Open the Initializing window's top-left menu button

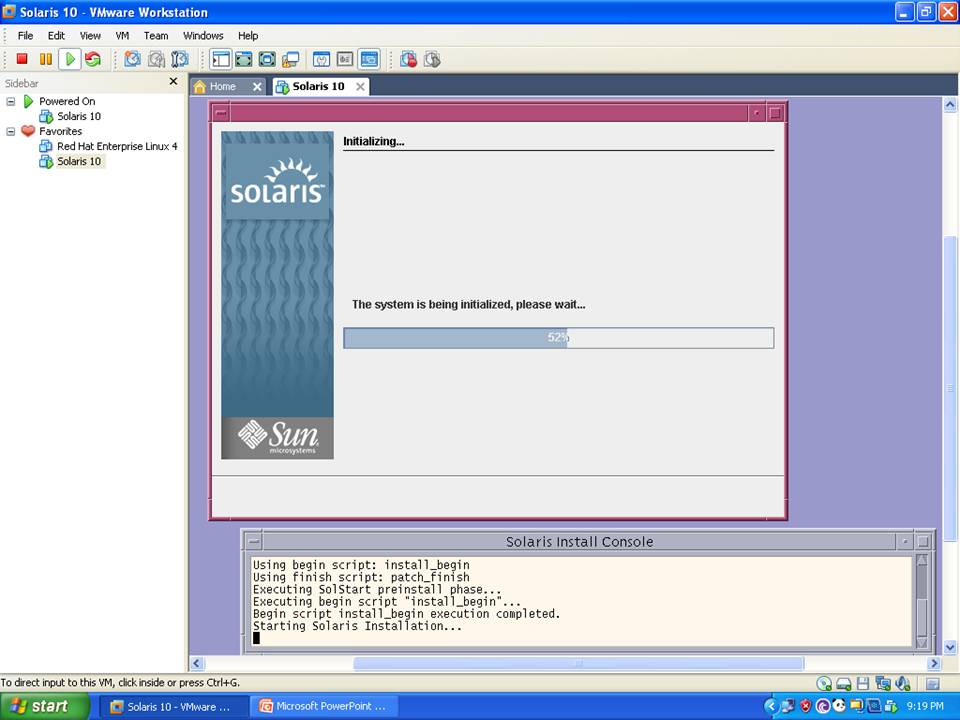[x=221, y=113]
